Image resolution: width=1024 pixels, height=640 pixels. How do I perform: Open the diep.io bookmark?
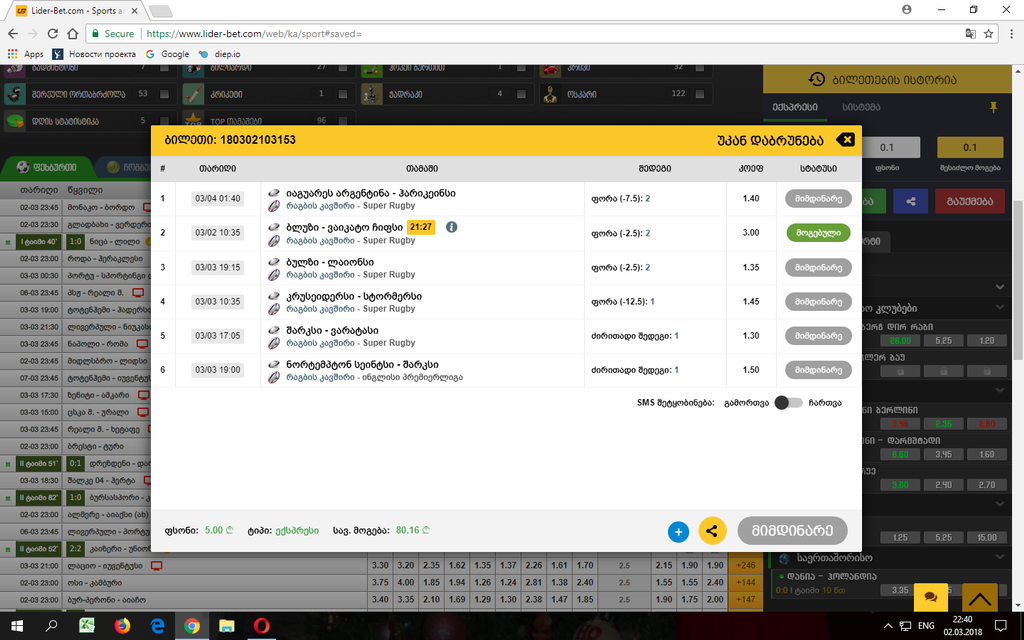220,54
